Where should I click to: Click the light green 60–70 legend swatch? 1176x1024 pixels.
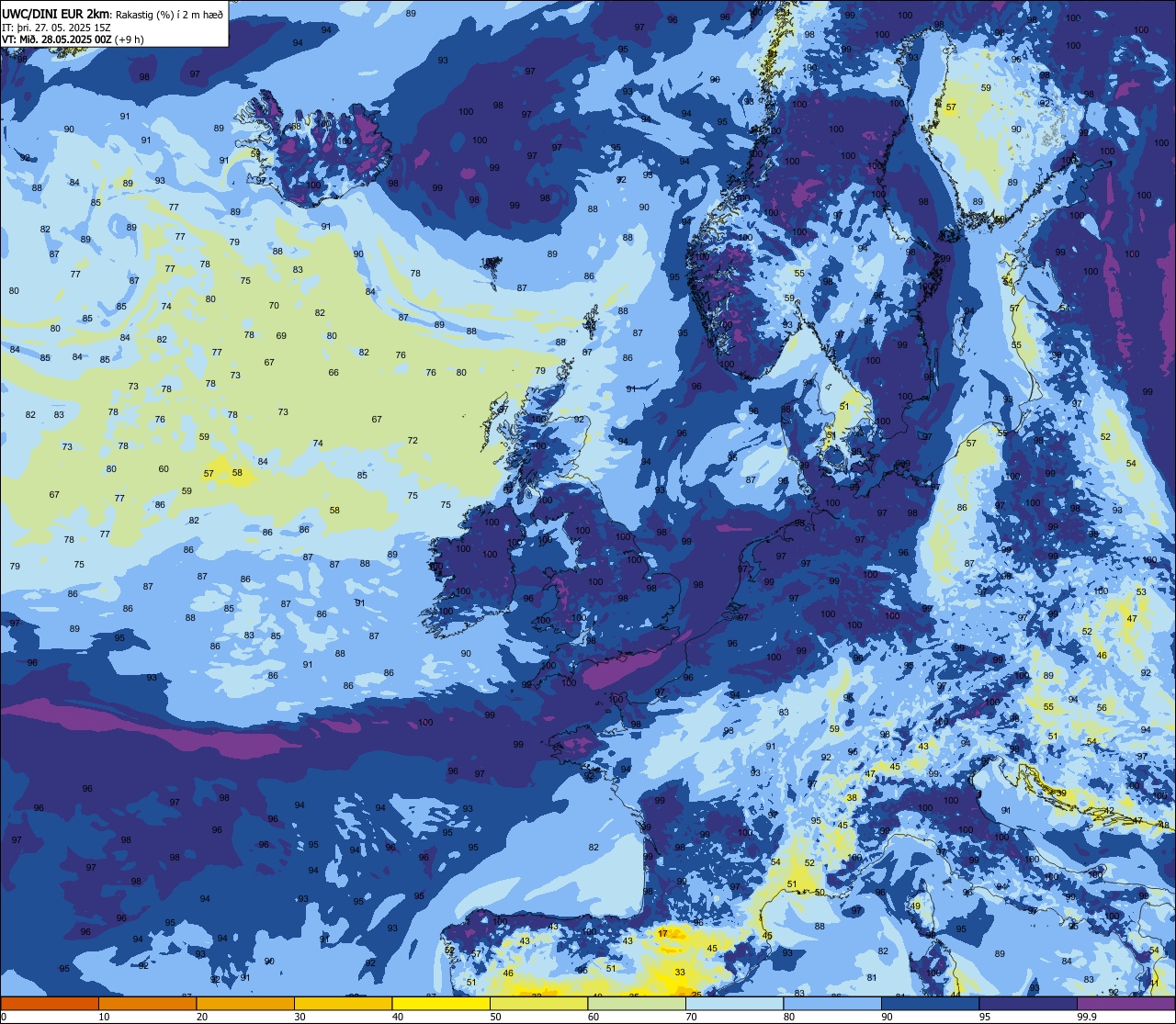[x=637, y=1004]
